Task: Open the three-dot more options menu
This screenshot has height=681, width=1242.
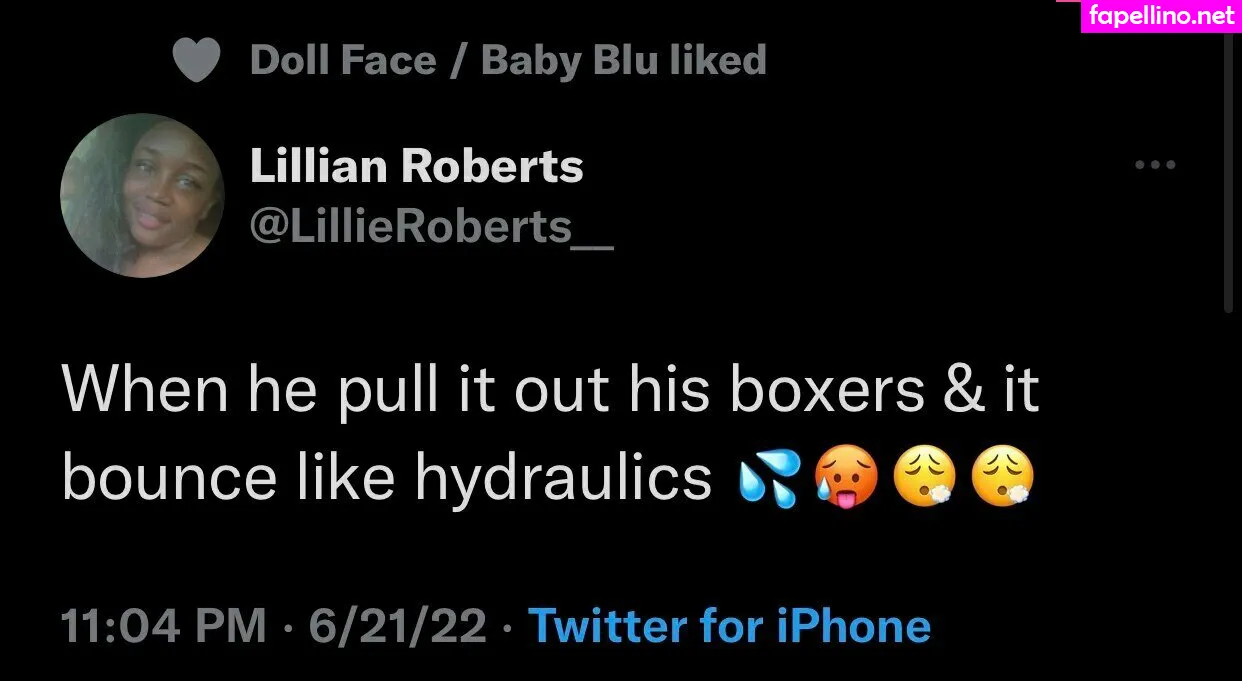Action: coord(1155,165)
